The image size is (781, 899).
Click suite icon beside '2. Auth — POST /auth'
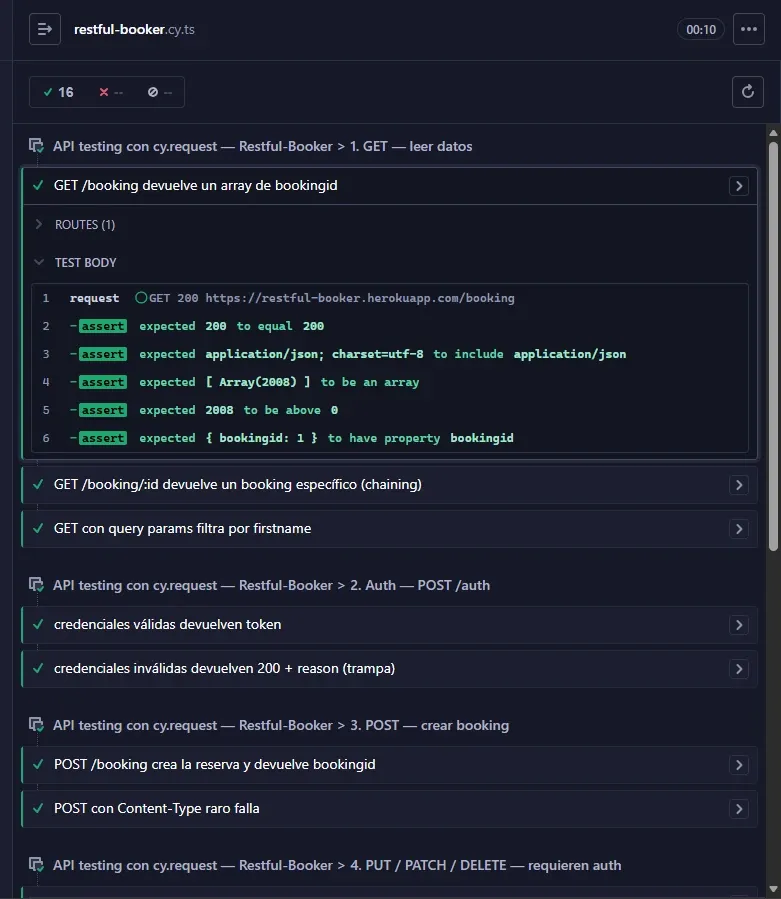coord(37,585)
